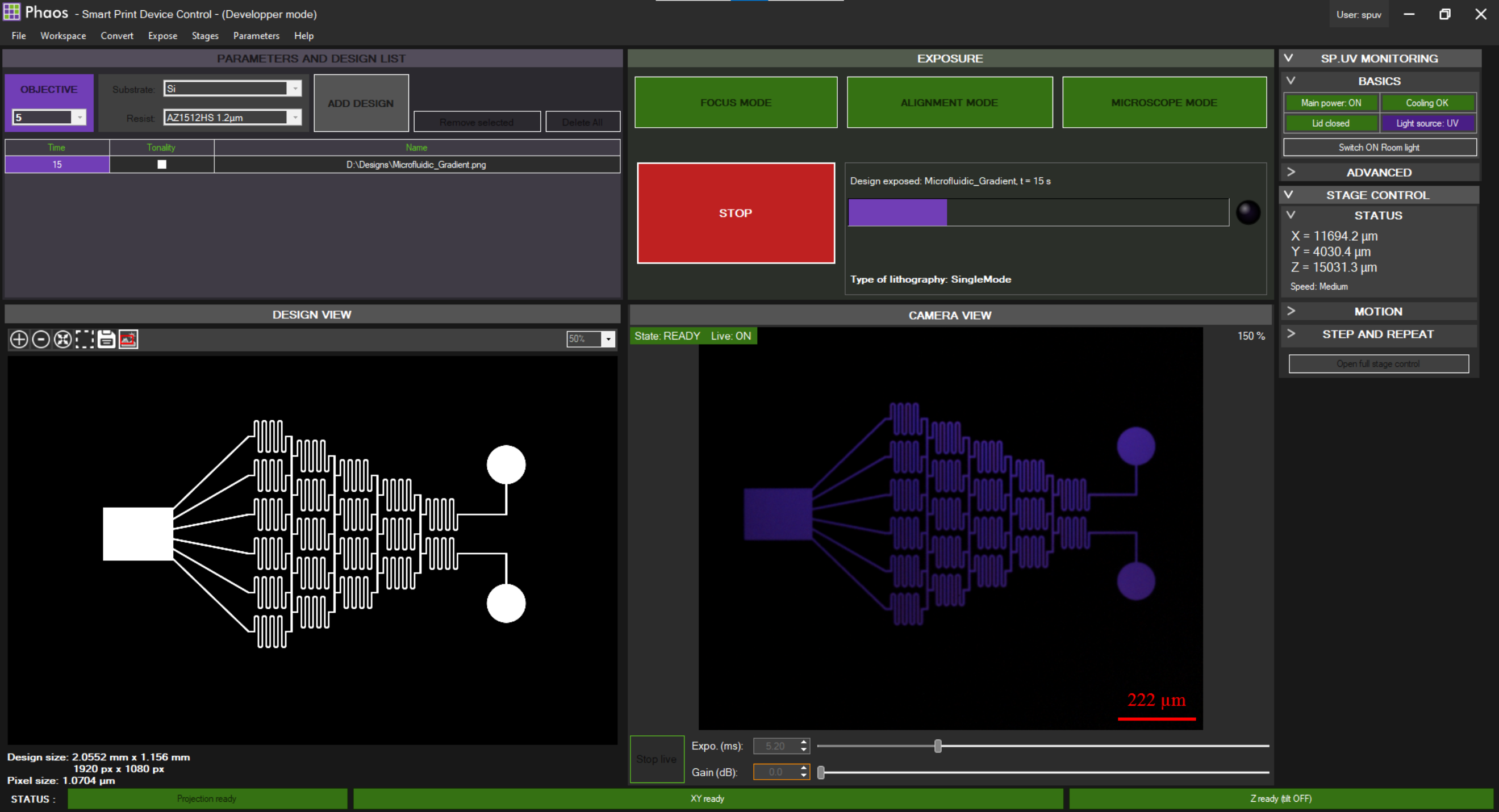
Task: Click Remove selected button
Action: pos(477,122)
